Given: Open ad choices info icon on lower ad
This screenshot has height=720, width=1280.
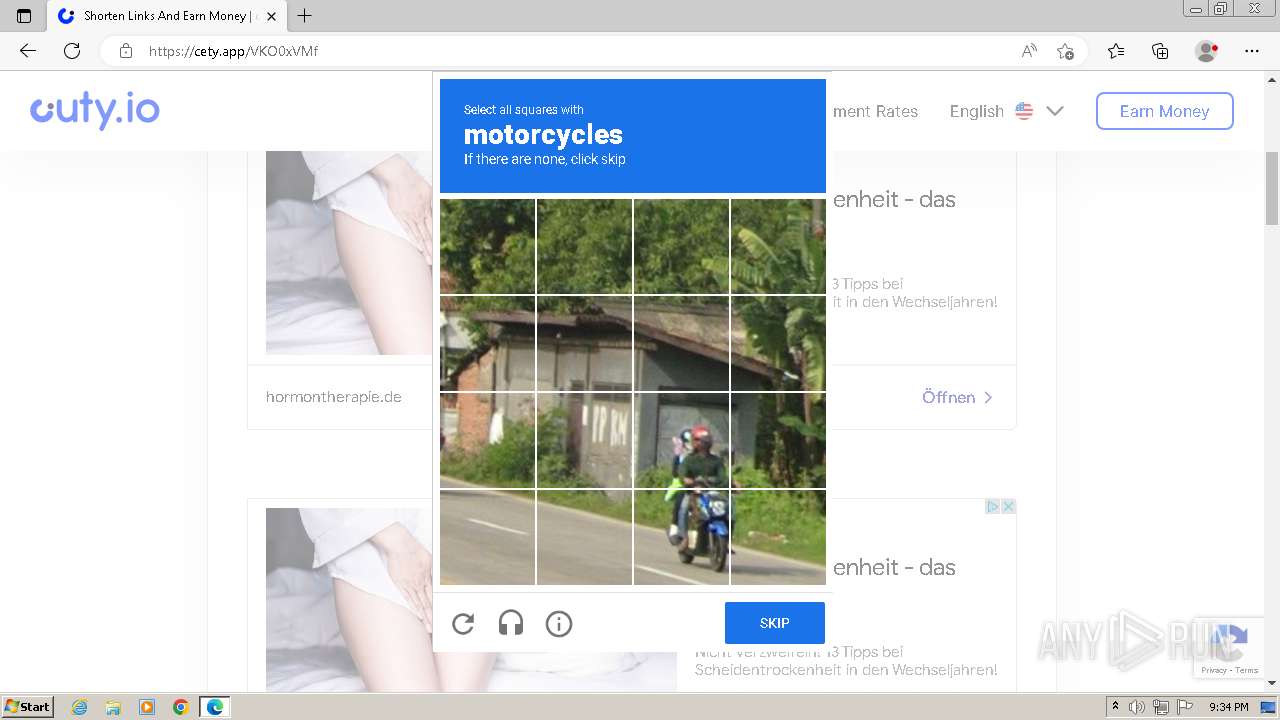Looking at the screenshot, I should [994, 507].
